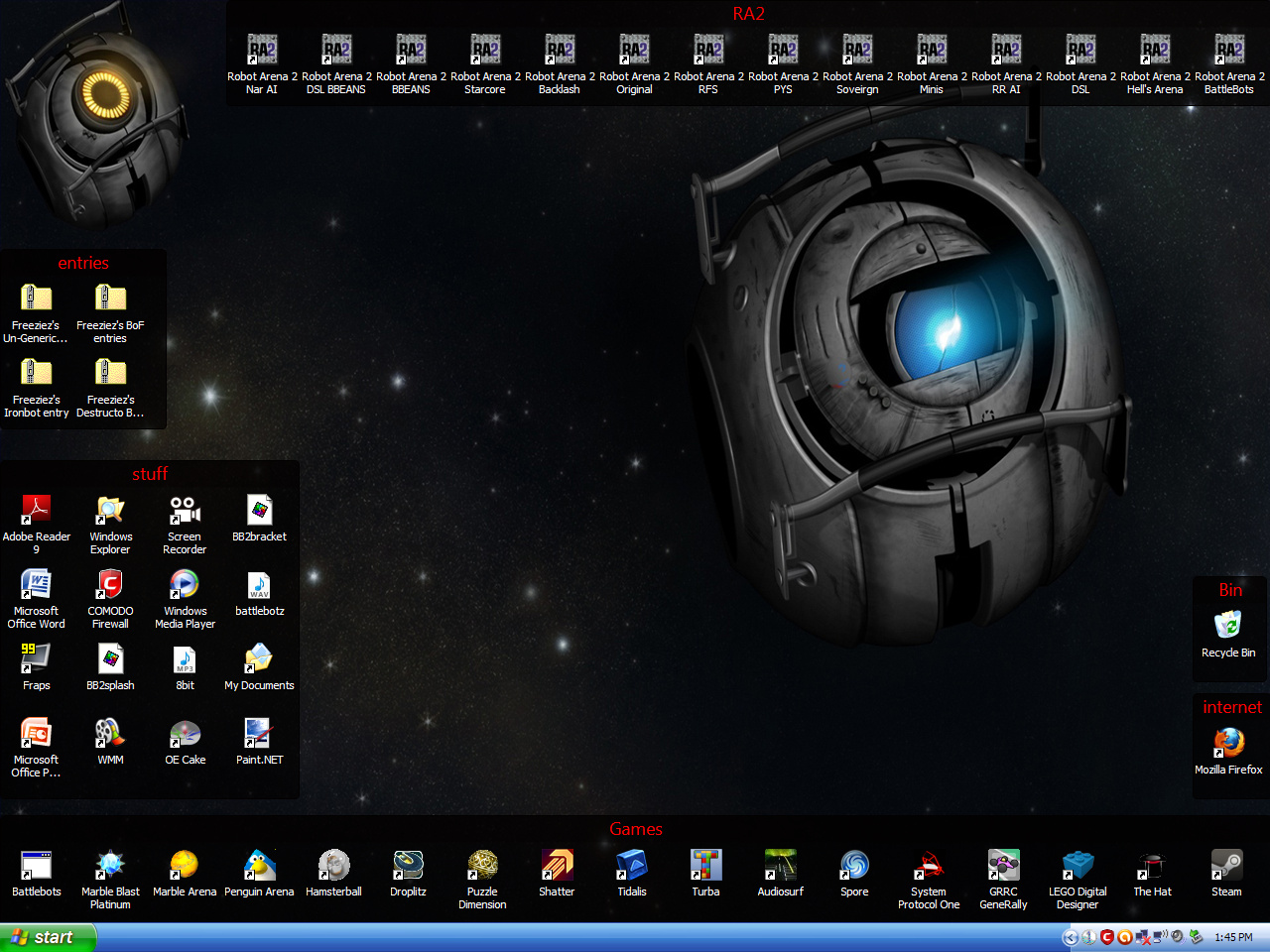The width and height of the screenshot is (1270, 952).
Task: Select the LEGO Digital Designer icon
Action: 1078,866
